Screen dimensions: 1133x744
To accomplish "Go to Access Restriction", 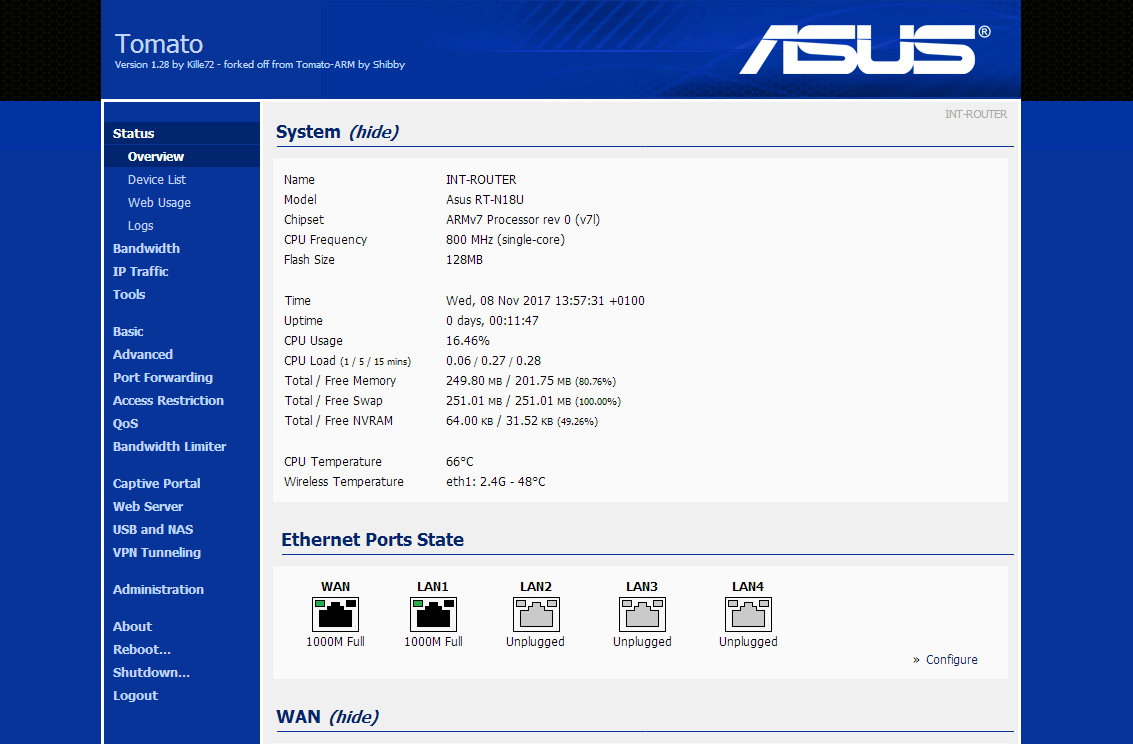I will pyautogui.click(x=168, y=401).
